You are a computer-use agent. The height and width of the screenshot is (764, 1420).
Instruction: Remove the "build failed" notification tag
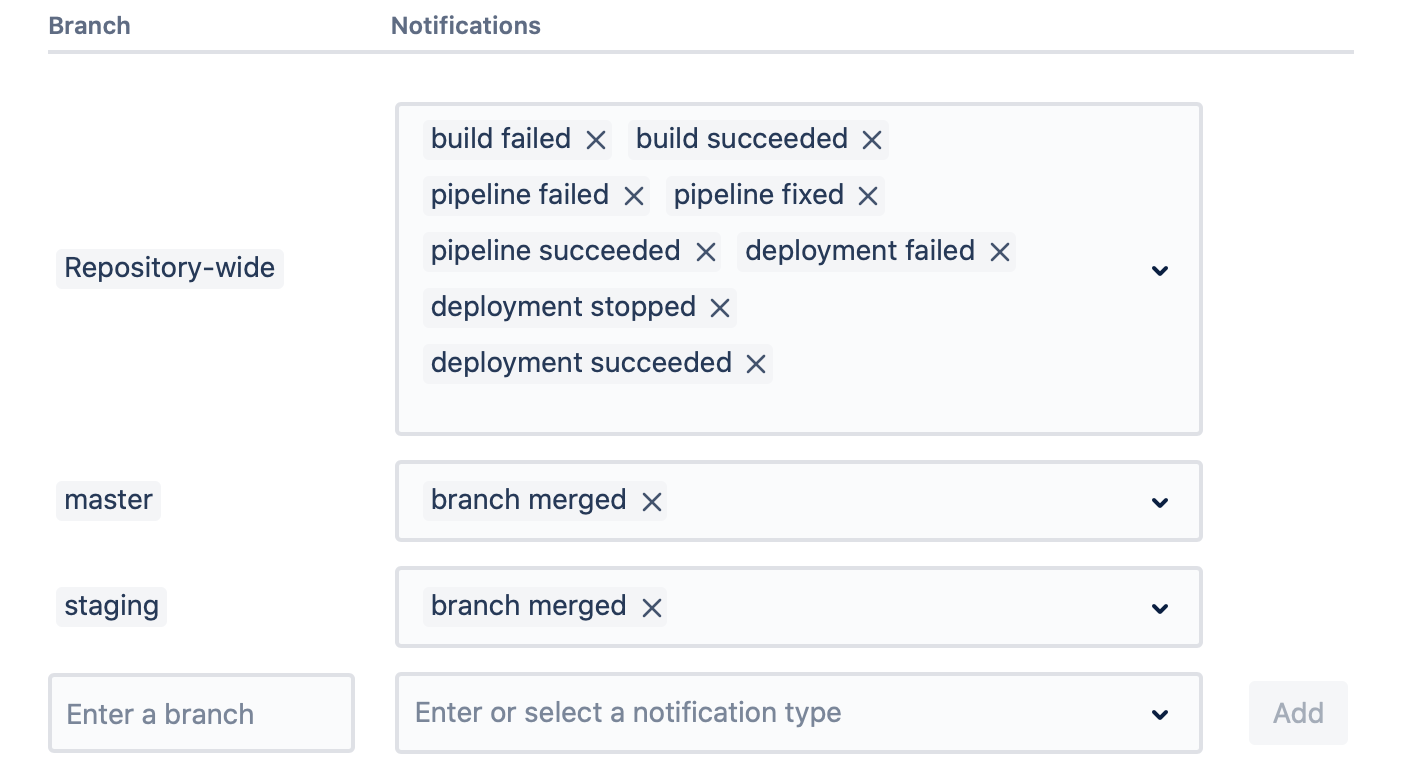(595, 140)
